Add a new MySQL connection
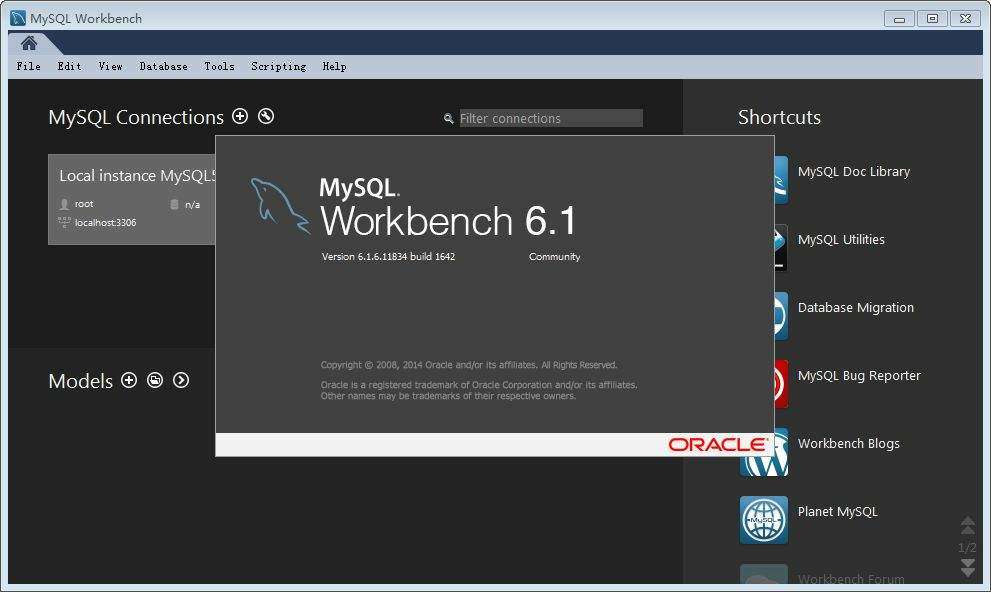This screenshot has width=991, height=592. pyautogui.click(x=240, y=116)
